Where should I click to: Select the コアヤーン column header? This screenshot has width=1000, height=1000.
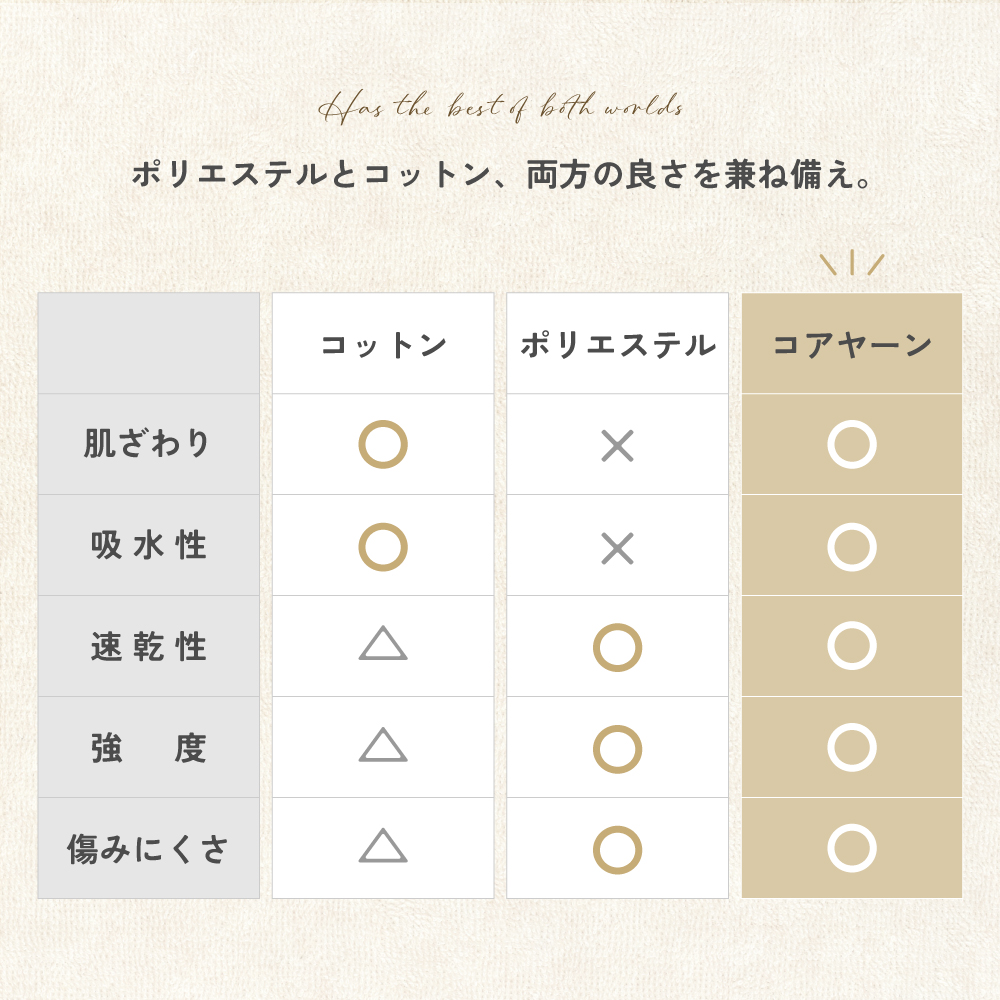852,345
